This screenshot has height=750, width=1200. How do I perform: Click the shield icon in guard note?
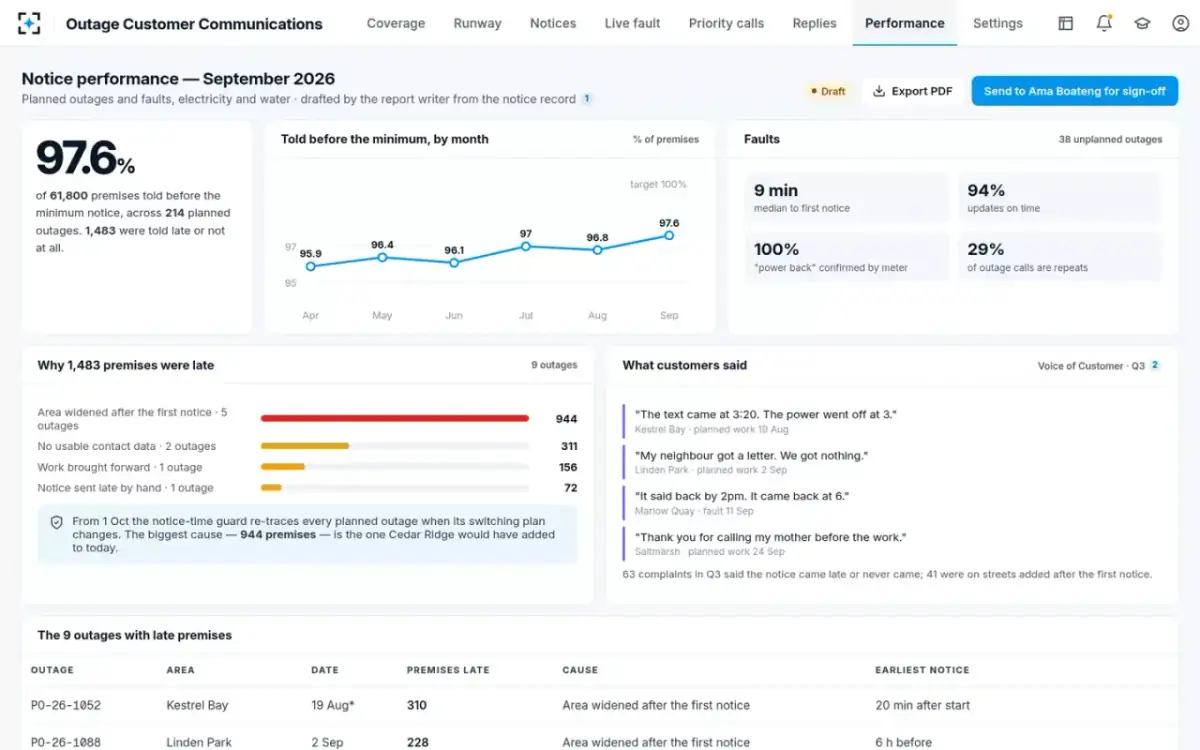point(57,522)
